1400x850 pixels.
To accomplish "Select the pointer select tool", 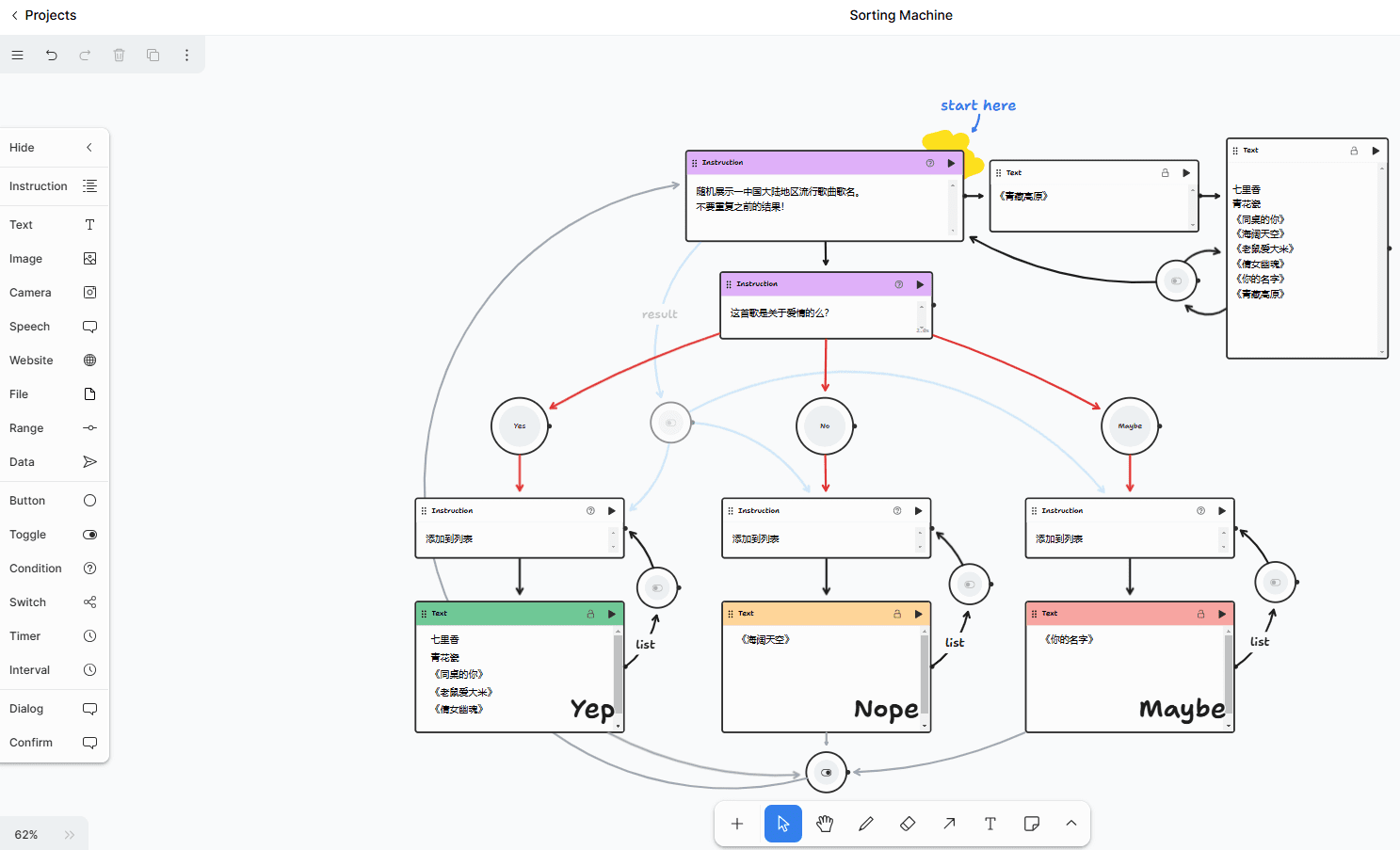I will pos(783,824).
